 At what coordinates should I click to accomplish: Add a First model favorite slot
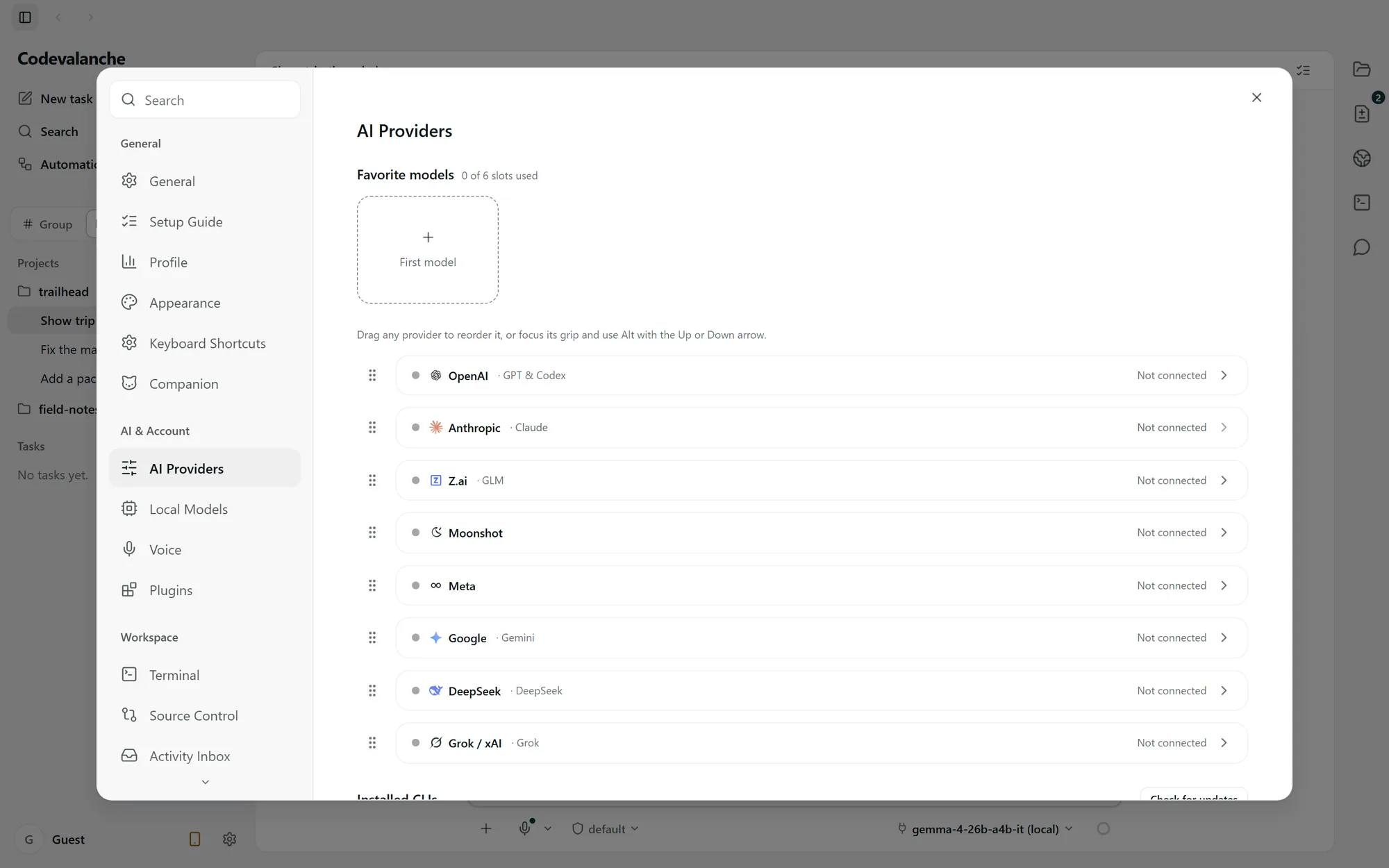click(428, 249)
